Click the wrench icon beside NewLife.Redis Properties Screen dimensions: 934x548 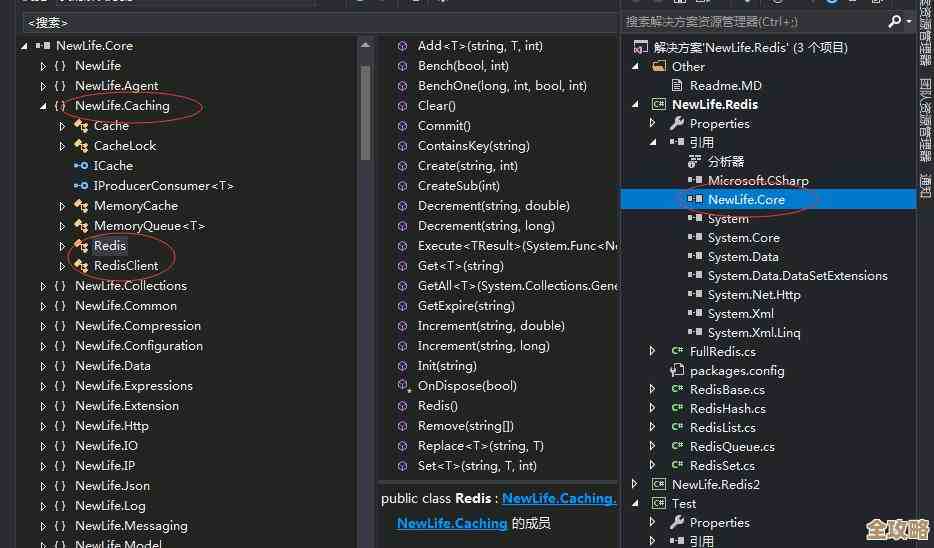(677, 124)
